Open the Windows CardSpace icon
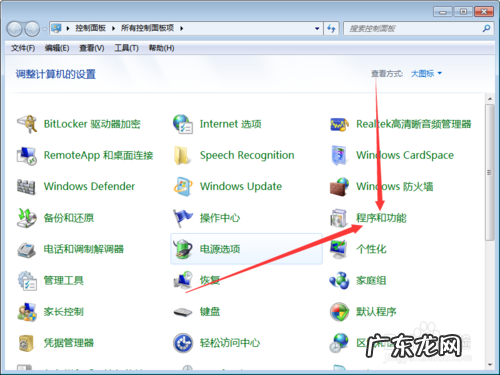 tap(339, 155)
